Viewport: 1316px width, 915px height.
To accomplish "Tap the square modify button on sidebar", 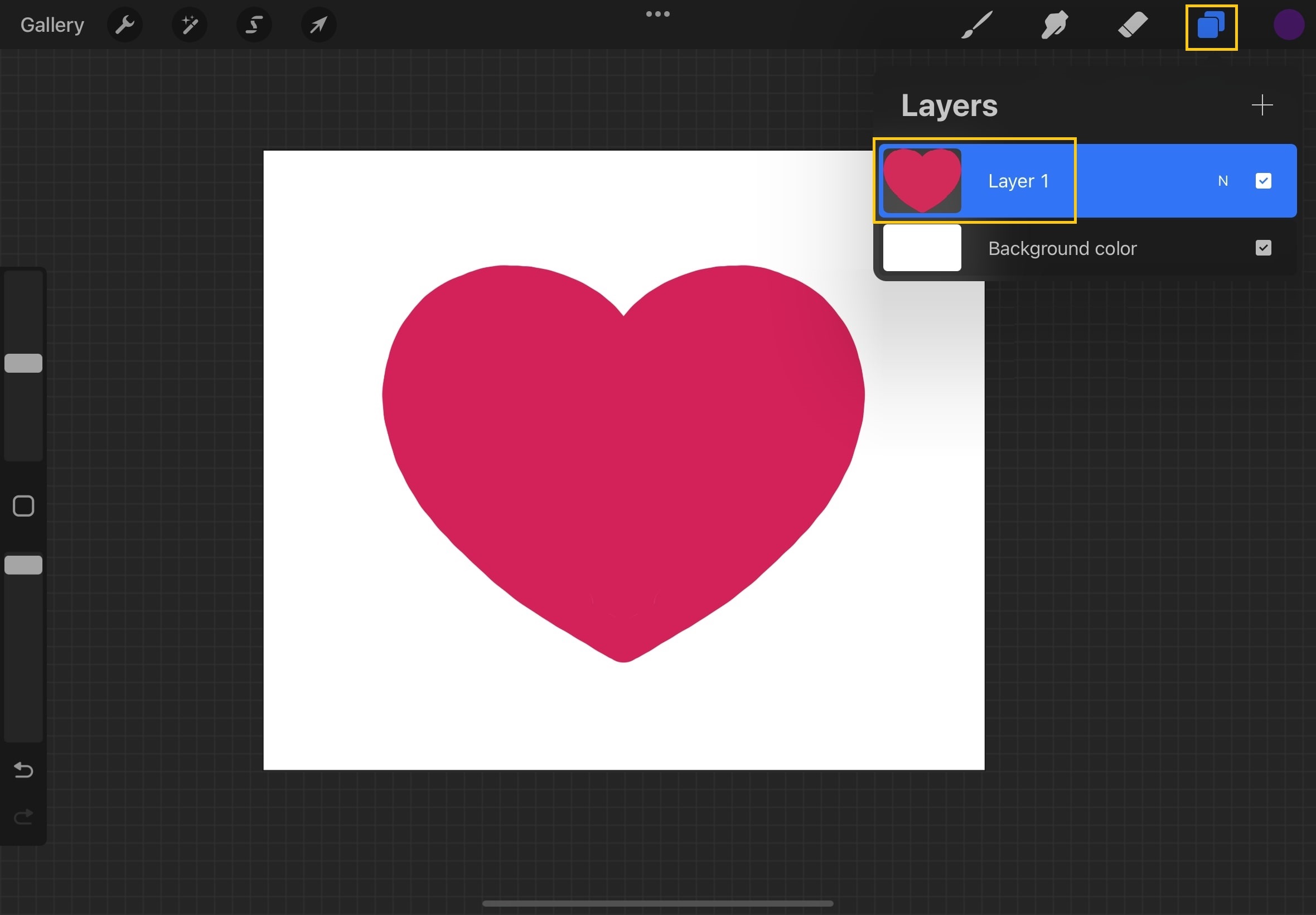I will pos(23,505).
